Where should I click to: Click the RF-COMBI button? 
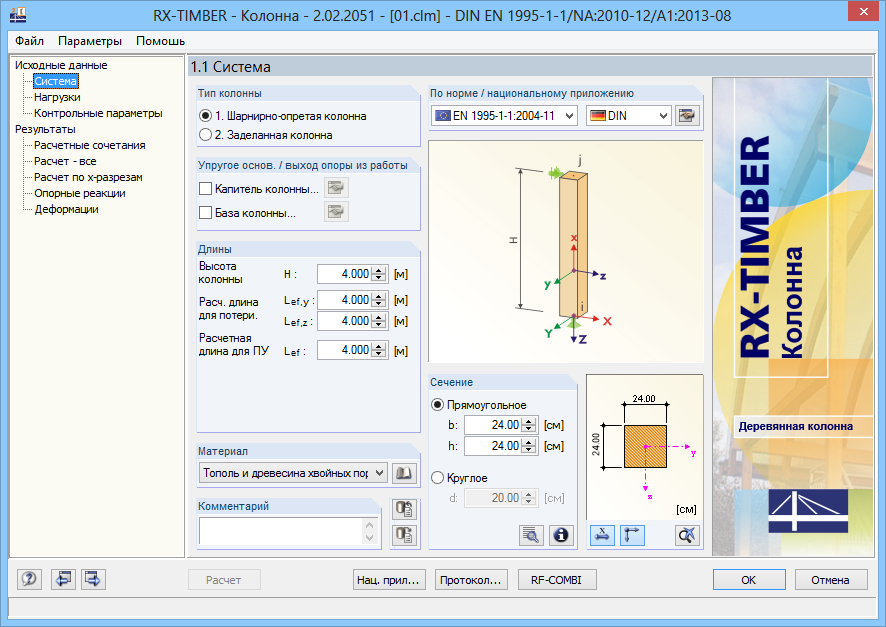tap(557, 579)
